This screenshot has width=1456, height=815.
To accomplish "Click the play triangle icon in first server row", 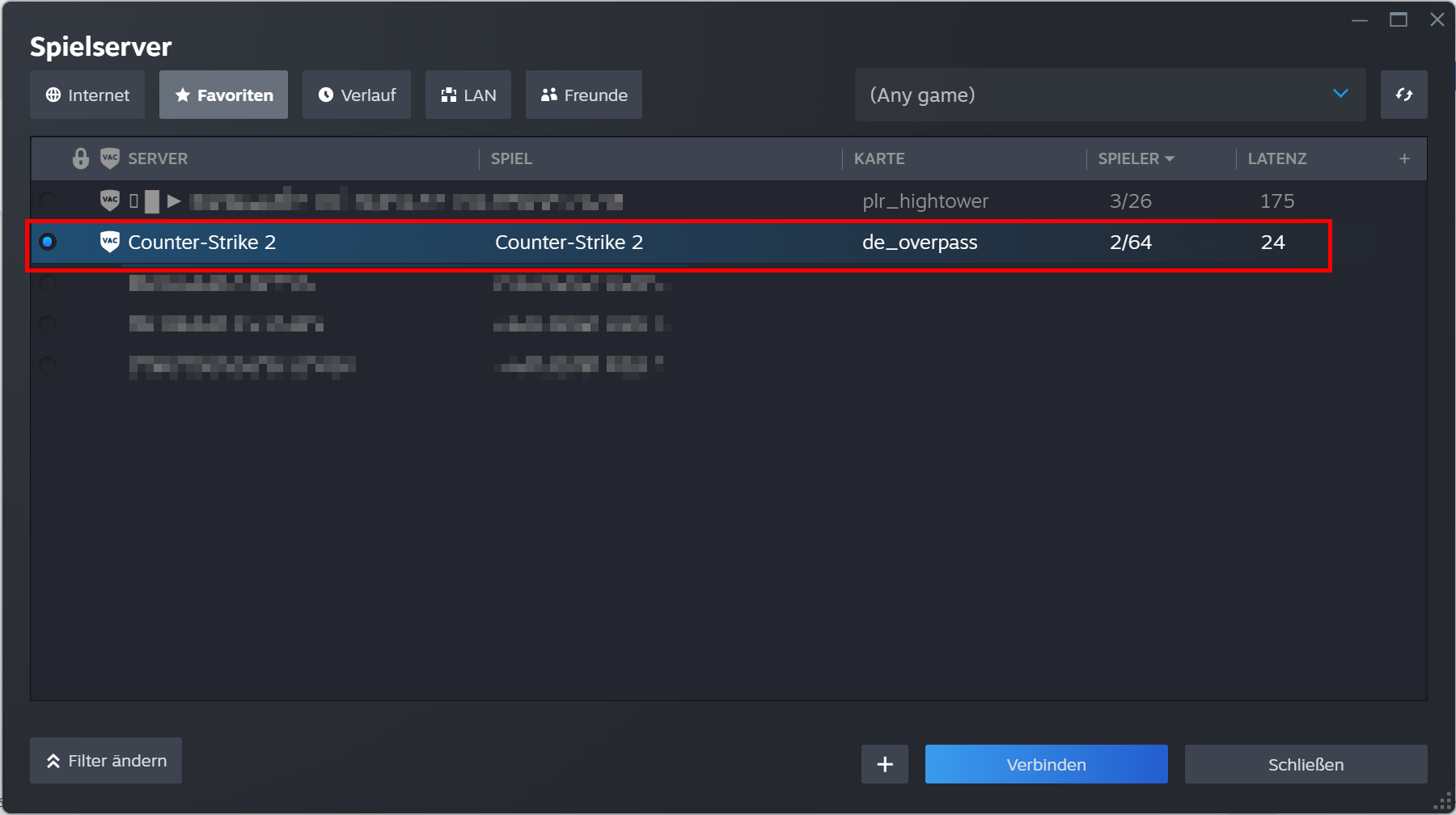I will pyautogui.click(x=173, y=201).
